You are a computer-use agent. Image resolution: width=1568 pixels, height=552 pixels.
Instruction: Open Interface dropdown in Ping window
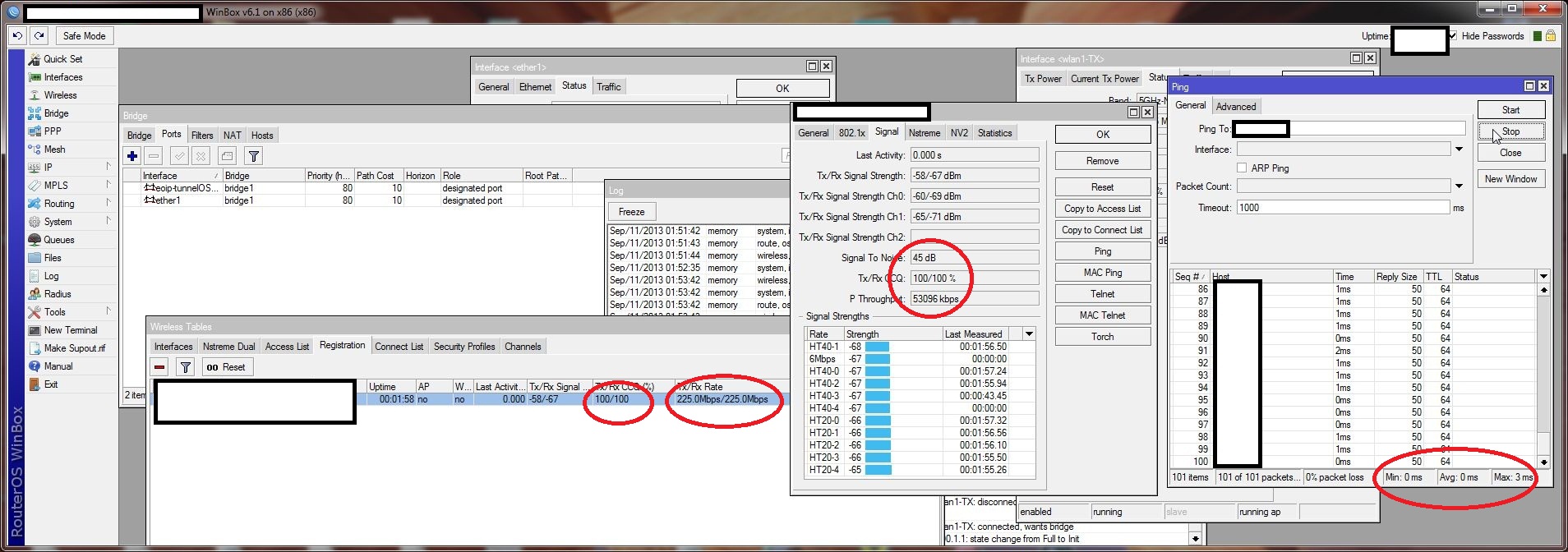coord(1459,149)
